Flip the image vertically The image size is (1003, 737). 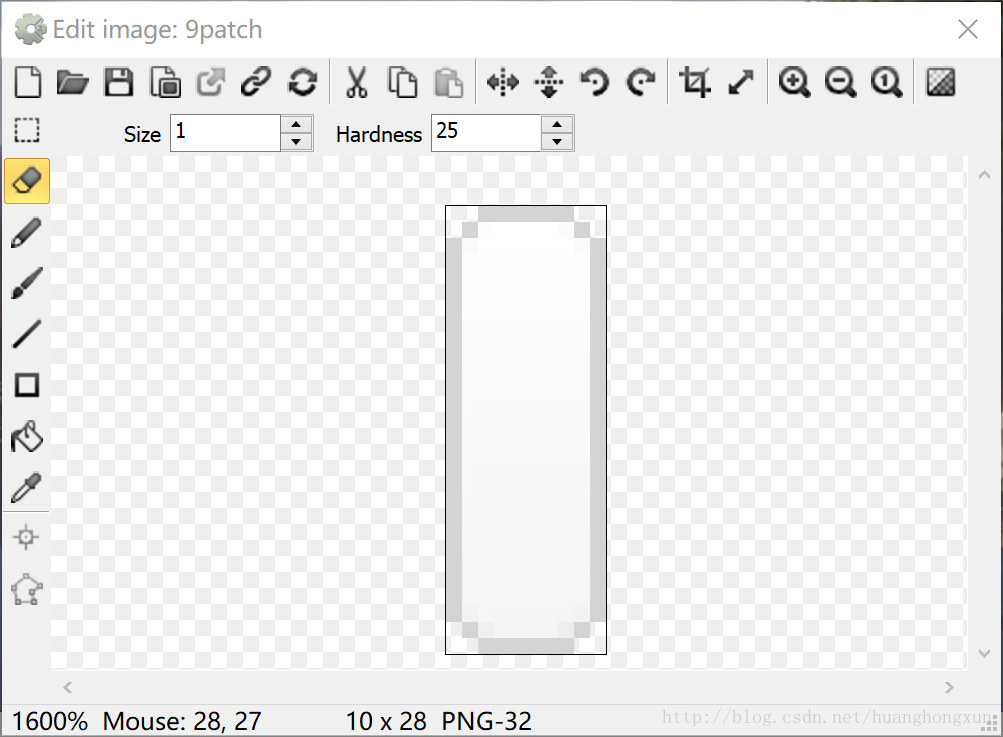[x=549, y=82]
